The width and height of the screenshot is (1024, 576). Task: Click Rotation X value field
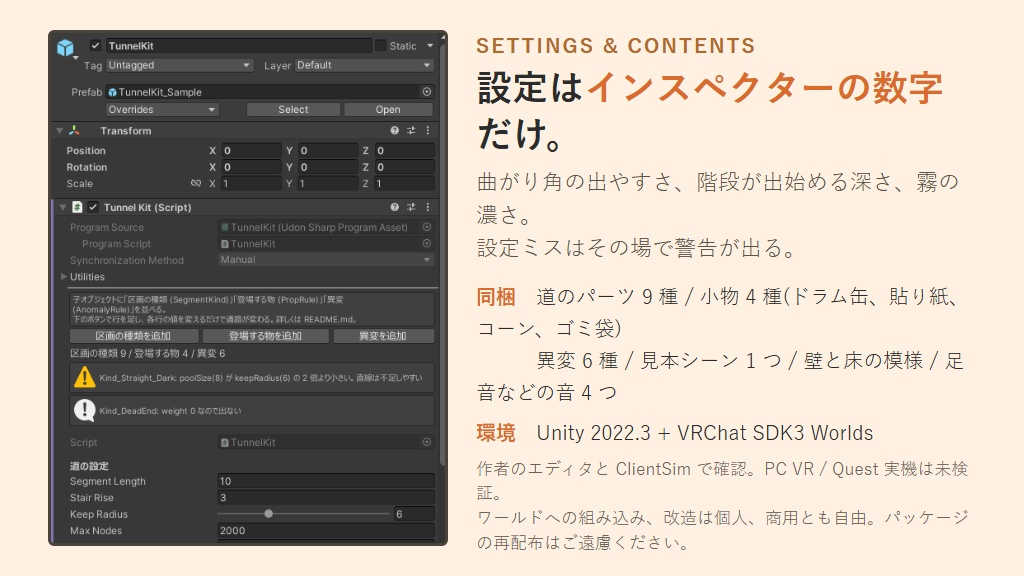(x=251, y=167)
